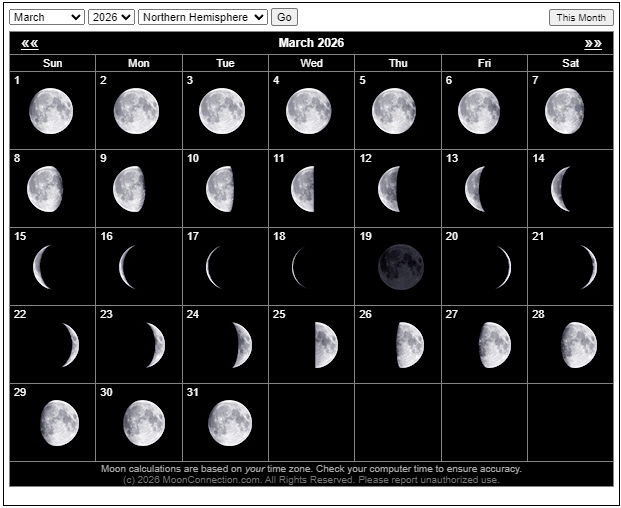Click the waning crescent moon on March 14
Viewport: 621px width, 508px height.
point(561,189)
